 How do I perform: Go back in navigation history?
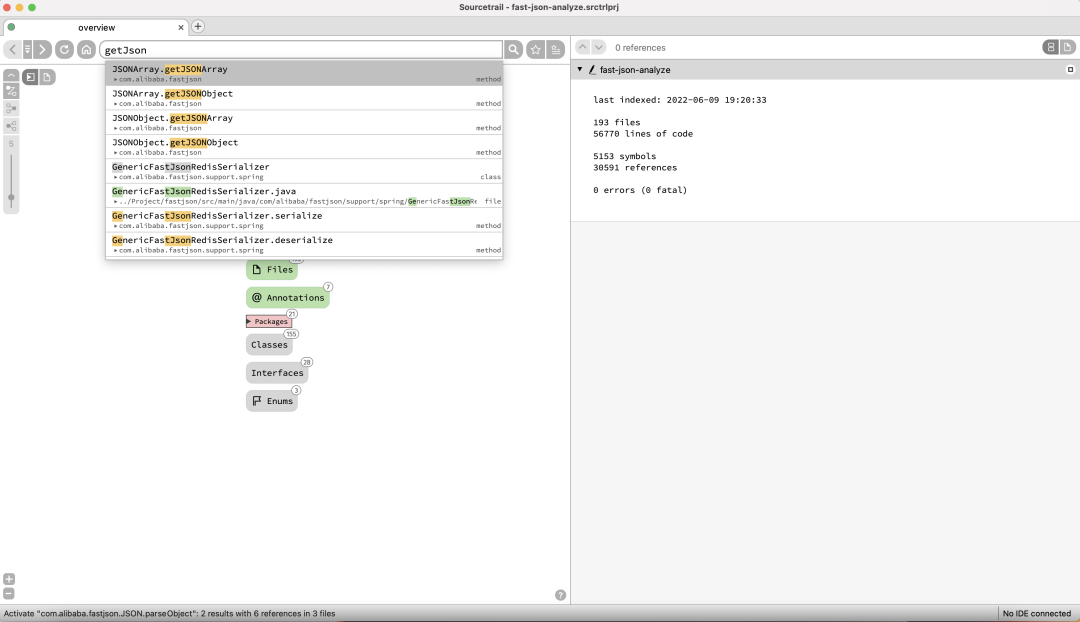click(12, 50)
